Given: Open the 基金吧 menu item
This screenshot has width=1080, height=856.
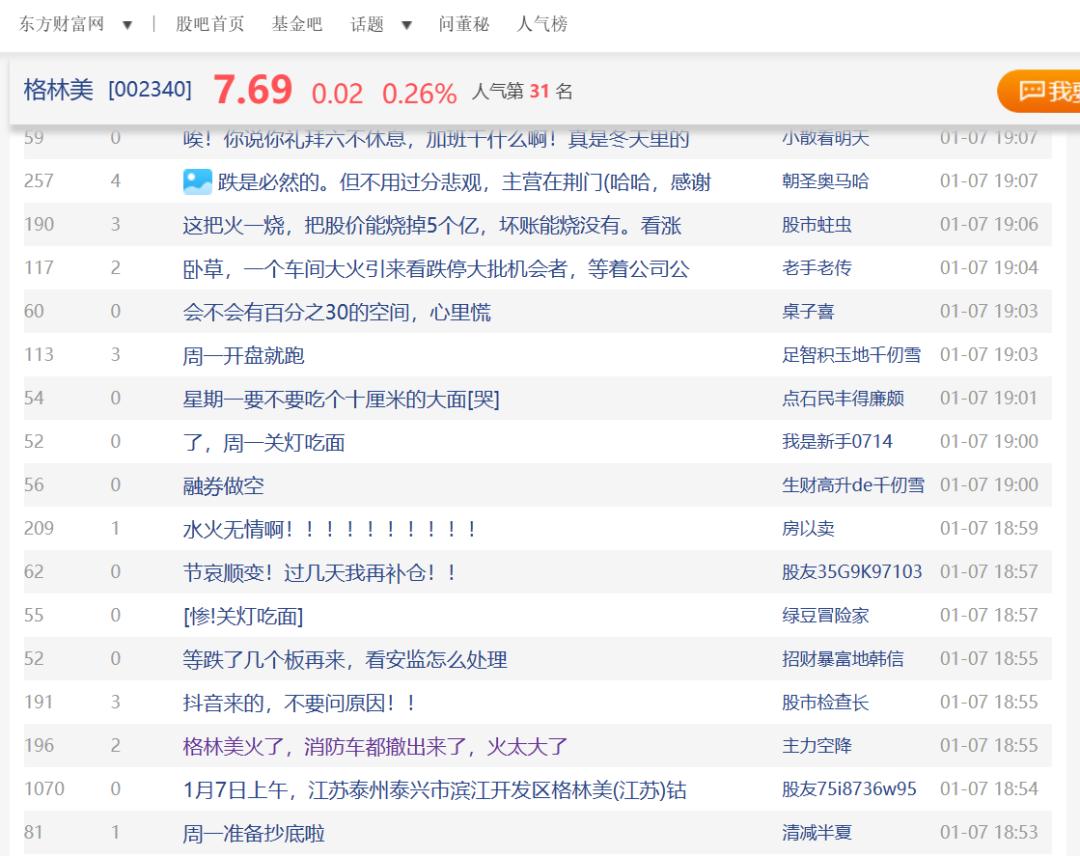Looking at the screenshot, I should pyautogui.click(x=297, y=24).
